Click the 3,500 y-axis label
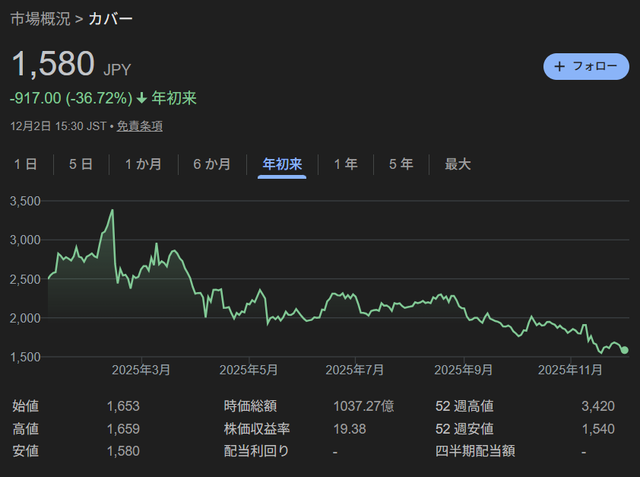Screen dimensions: 640x477 click(x=25, y=201)
